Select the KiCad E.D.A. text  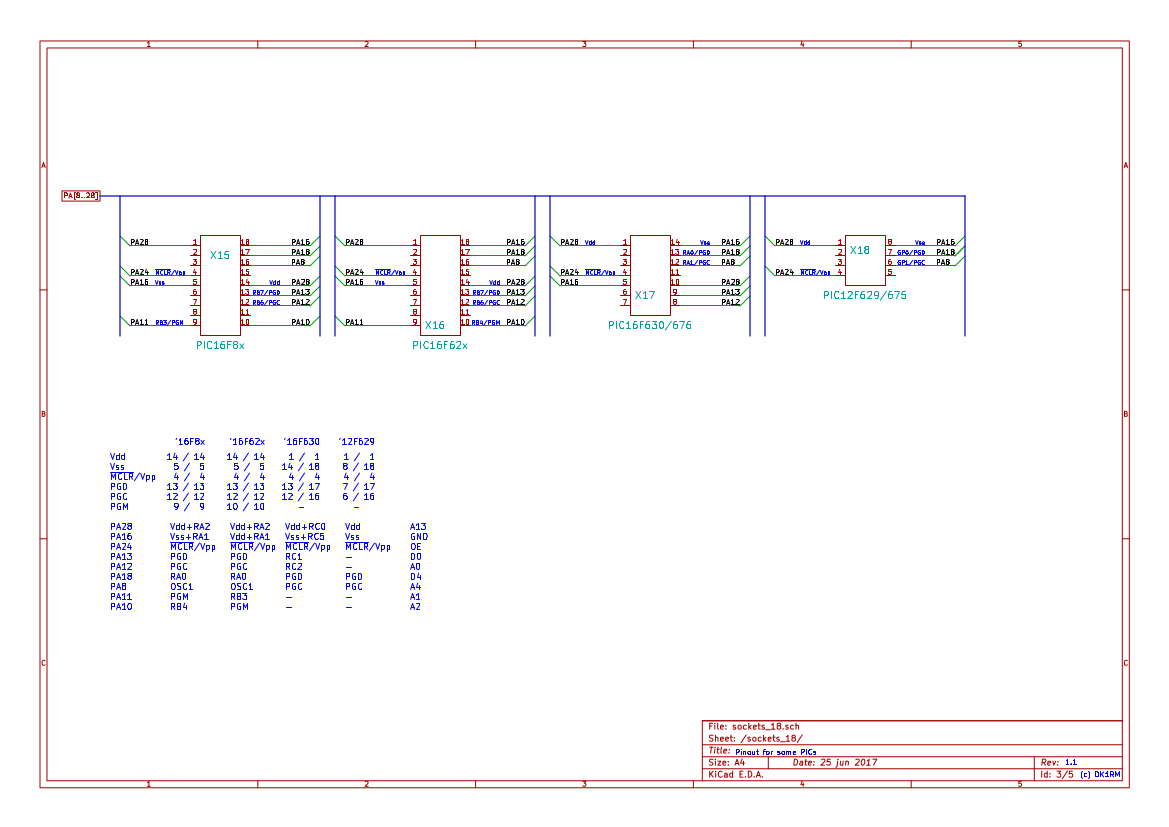coord(735,775)
